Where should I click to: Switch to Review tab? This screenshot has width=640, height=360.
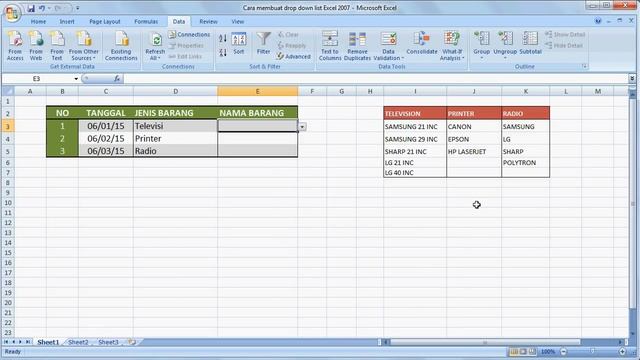208,22
